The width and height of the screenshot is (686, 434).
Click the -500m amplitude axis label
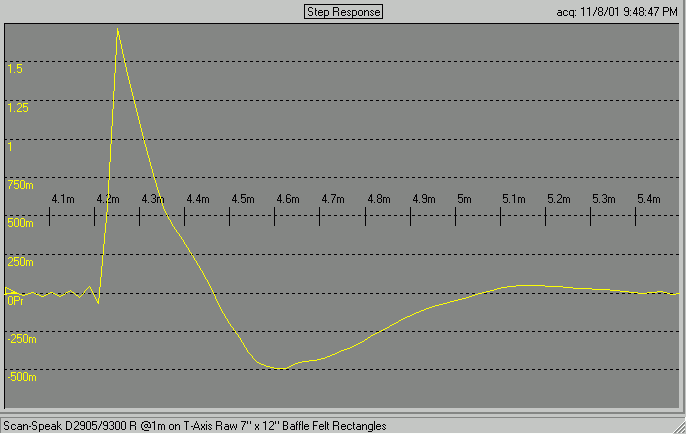22,378
